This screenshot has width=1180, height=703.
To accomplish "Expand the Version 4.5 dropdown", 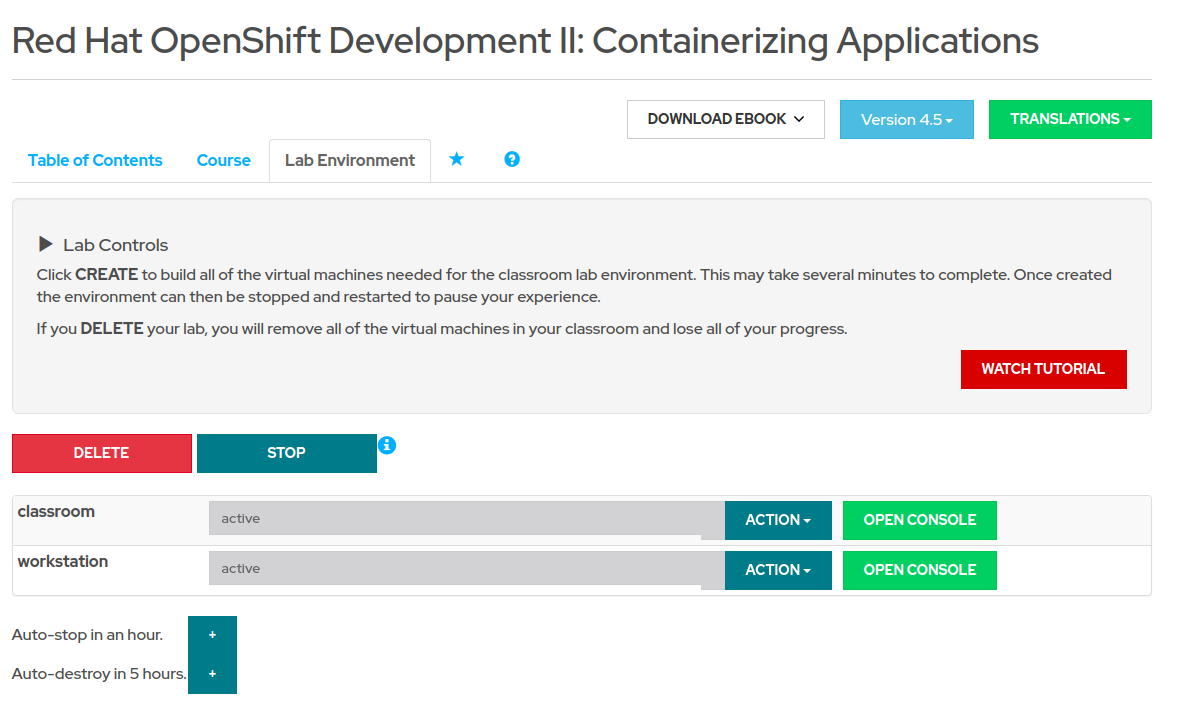I will tap(906, 119).
